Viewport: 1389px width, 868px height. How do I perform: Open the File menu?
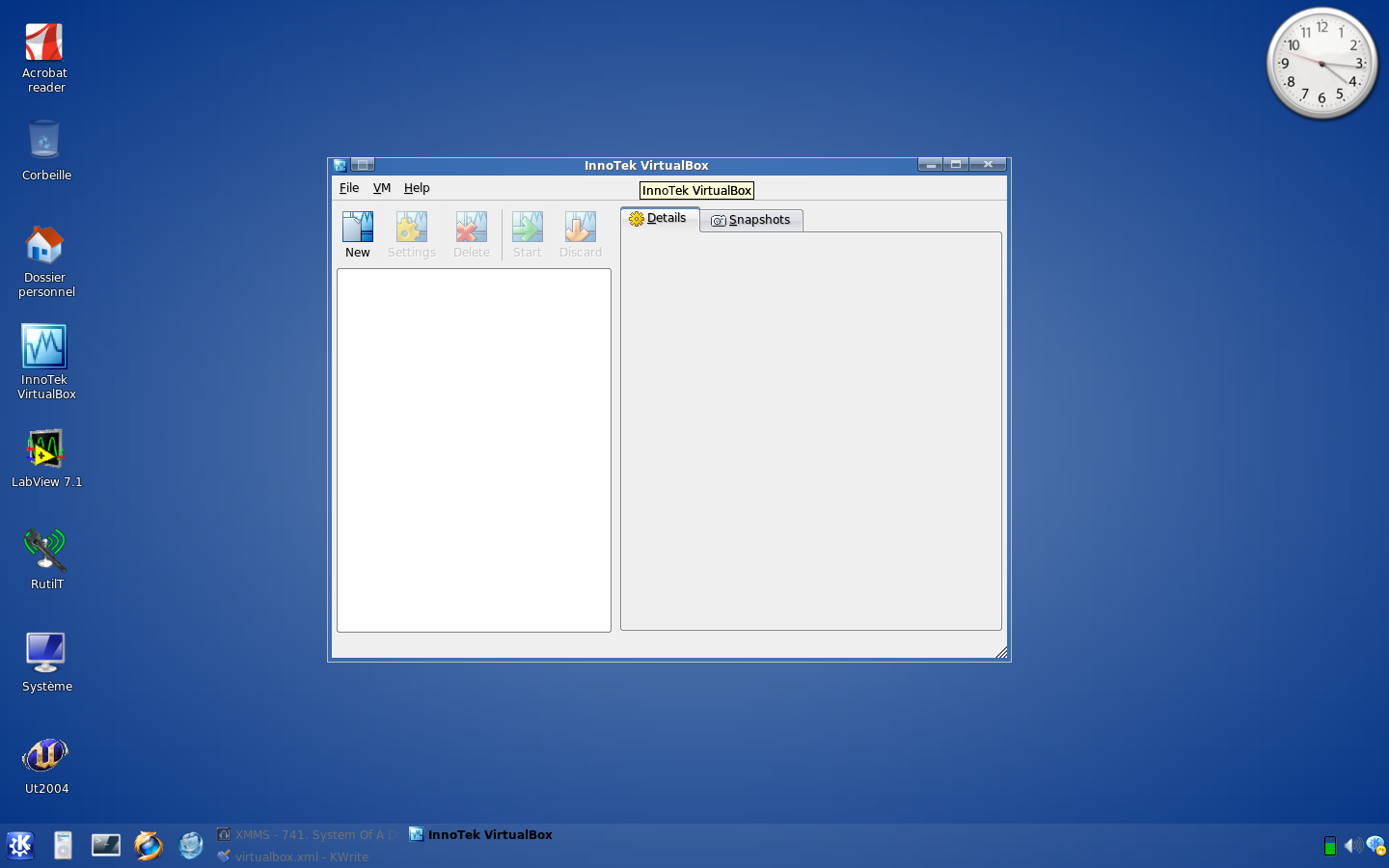349,188
